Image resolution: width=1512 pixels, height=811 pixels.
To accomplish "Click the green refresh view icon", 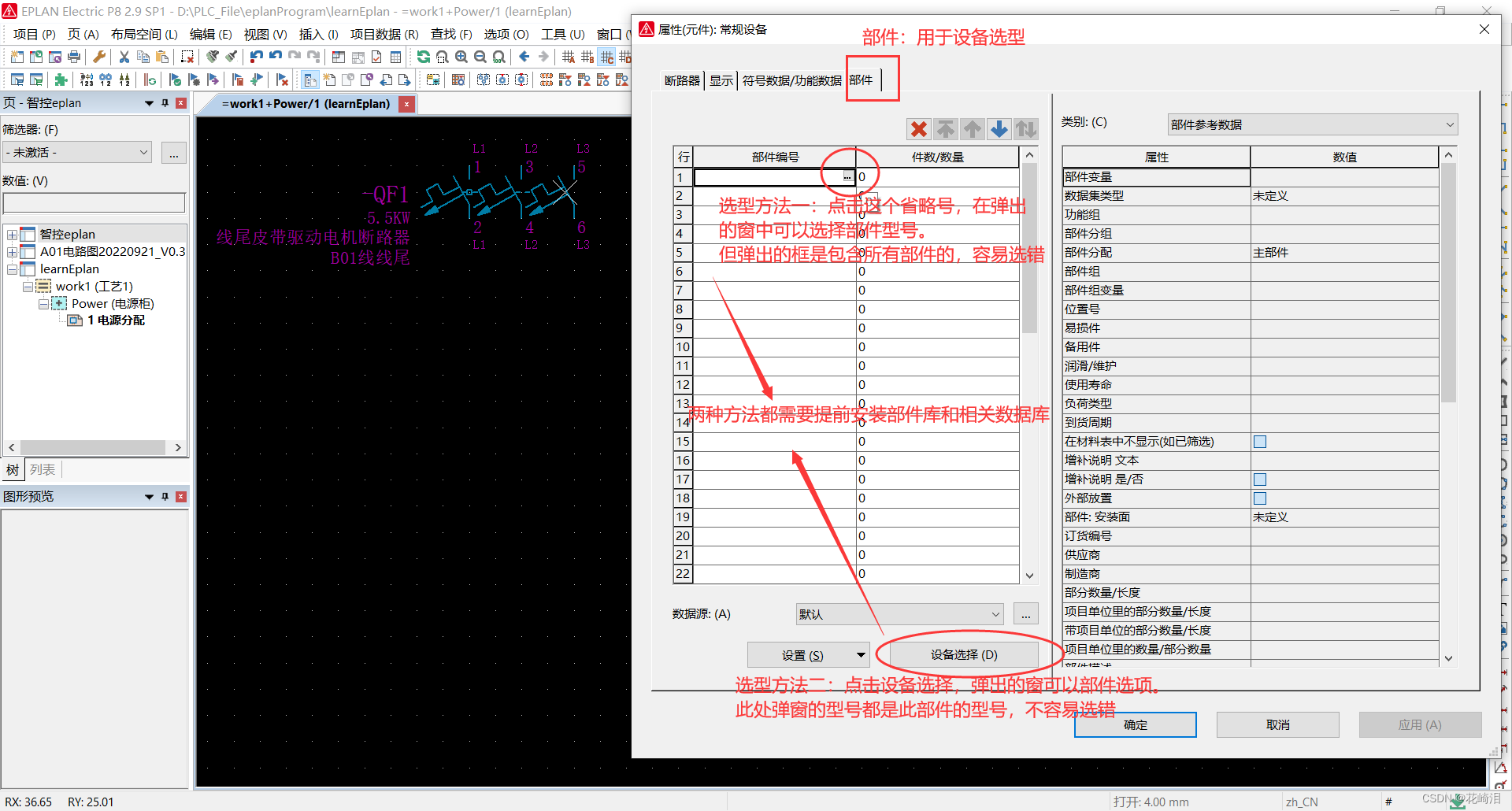I will 423,57.
